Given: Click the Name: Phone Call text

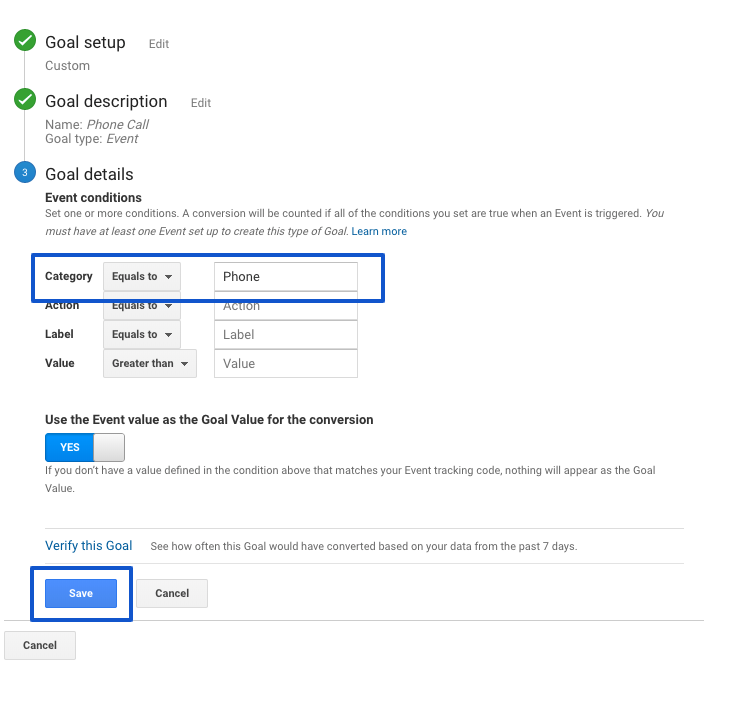Looking at the screenshot, I should (97, 124).
